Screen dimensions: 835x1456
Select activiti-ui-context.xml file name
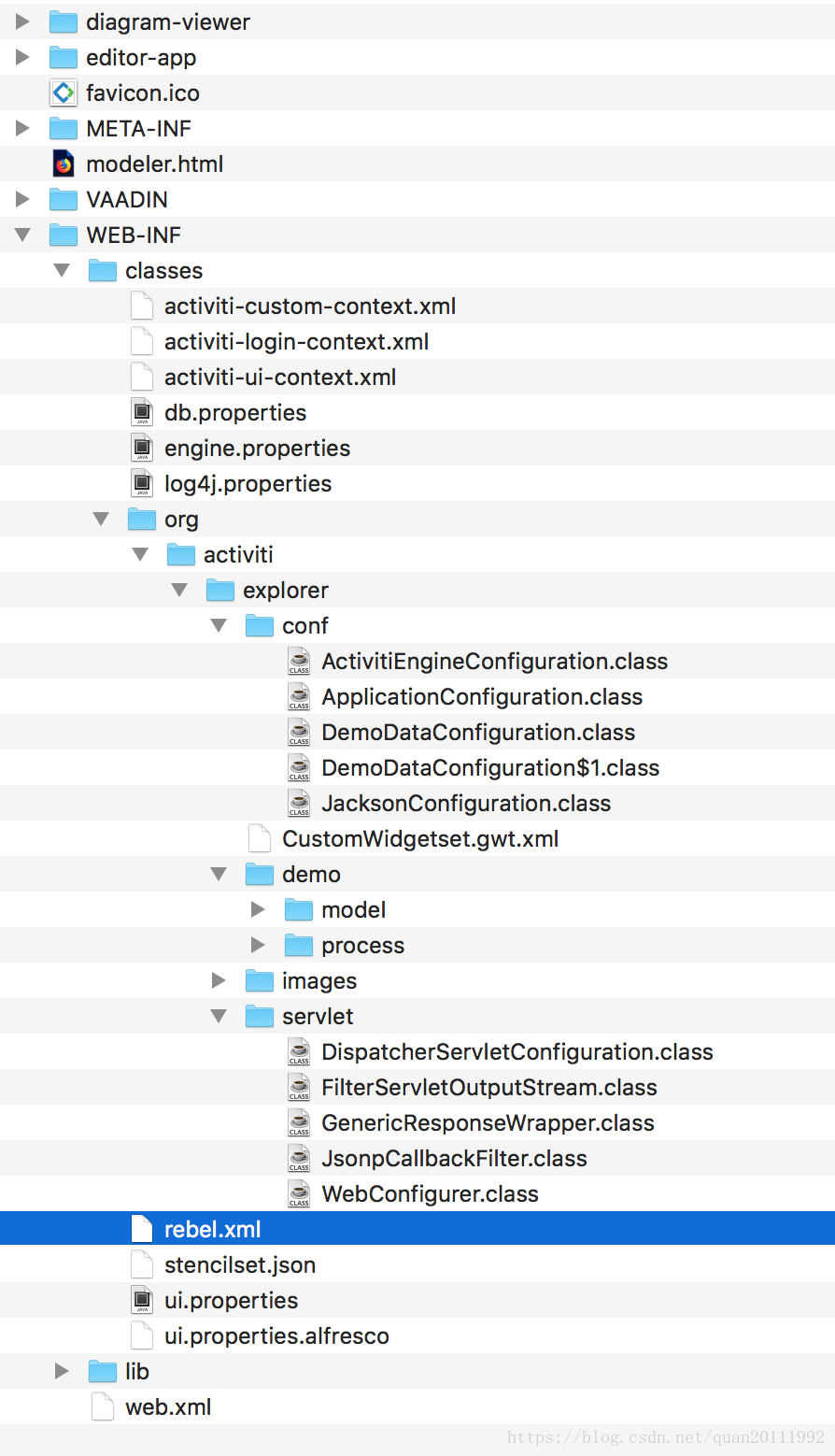[280, 378]
